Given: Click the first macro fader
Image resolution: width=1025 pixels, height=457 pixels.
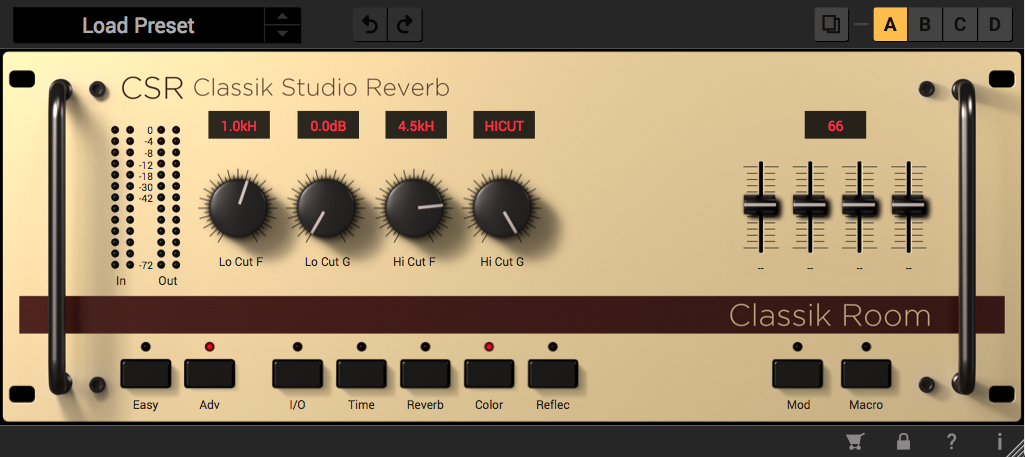Looking at the screenshot, I should (x=760, y=207).
